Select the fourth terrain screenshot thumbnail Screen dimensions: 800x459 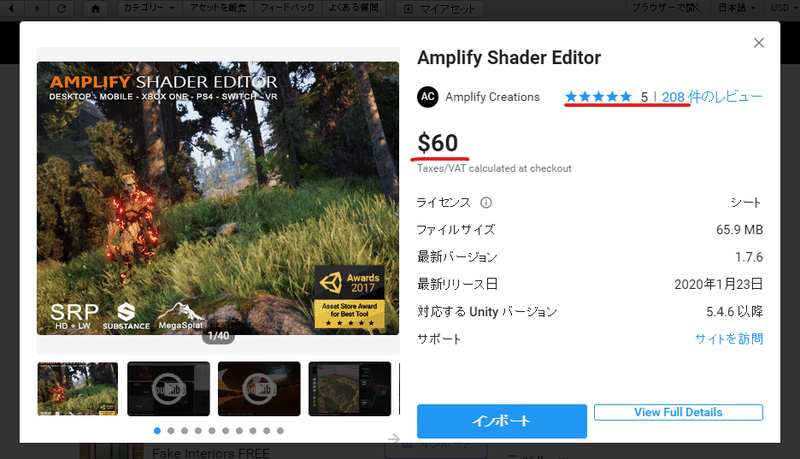pos(349,389)
